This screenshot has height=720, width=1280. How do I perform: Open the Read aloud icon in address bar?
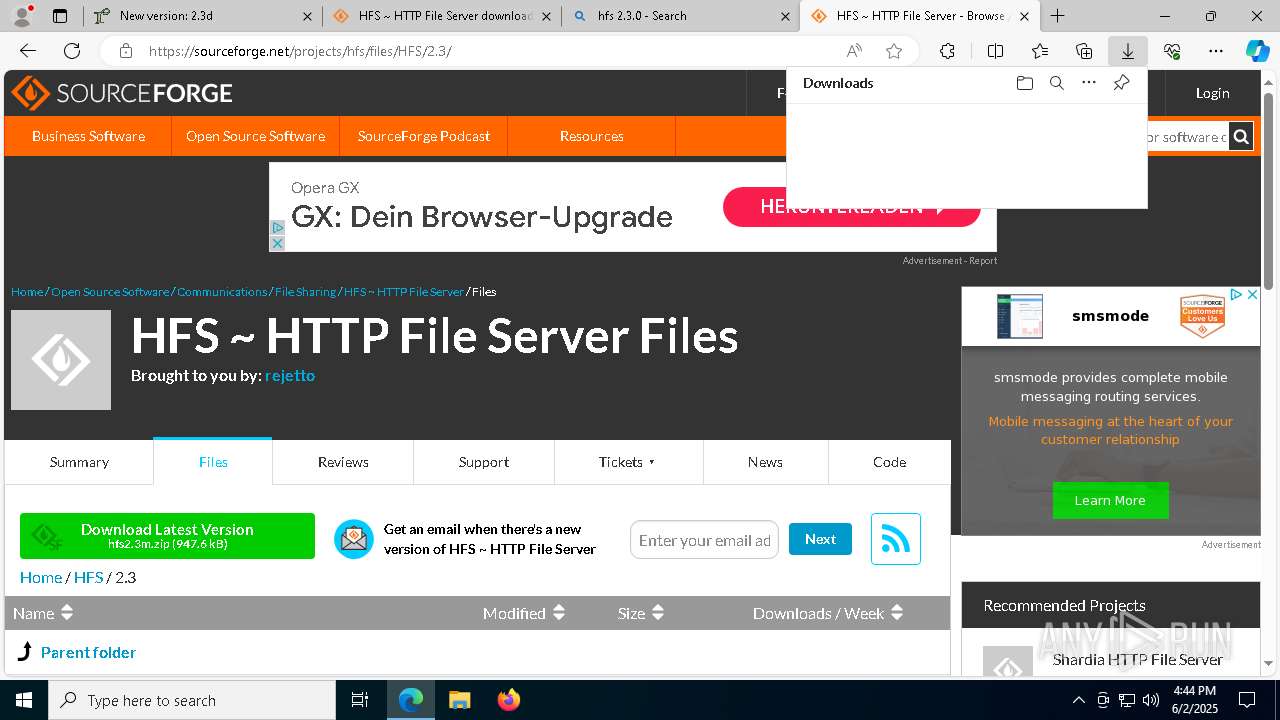click(x=854, y=51)
